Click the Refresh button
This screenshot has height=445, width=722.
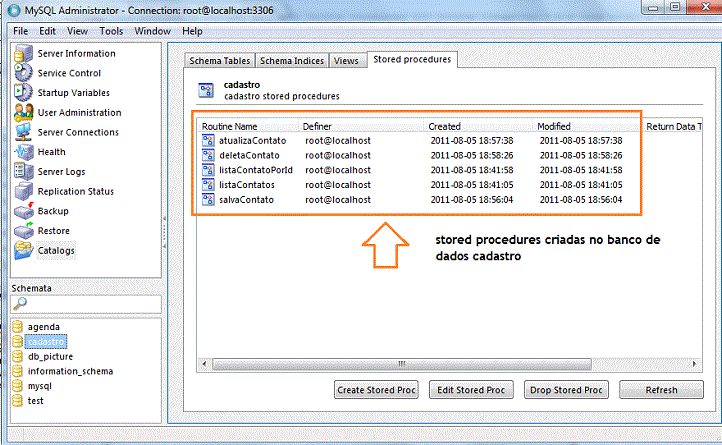(661, 390)
